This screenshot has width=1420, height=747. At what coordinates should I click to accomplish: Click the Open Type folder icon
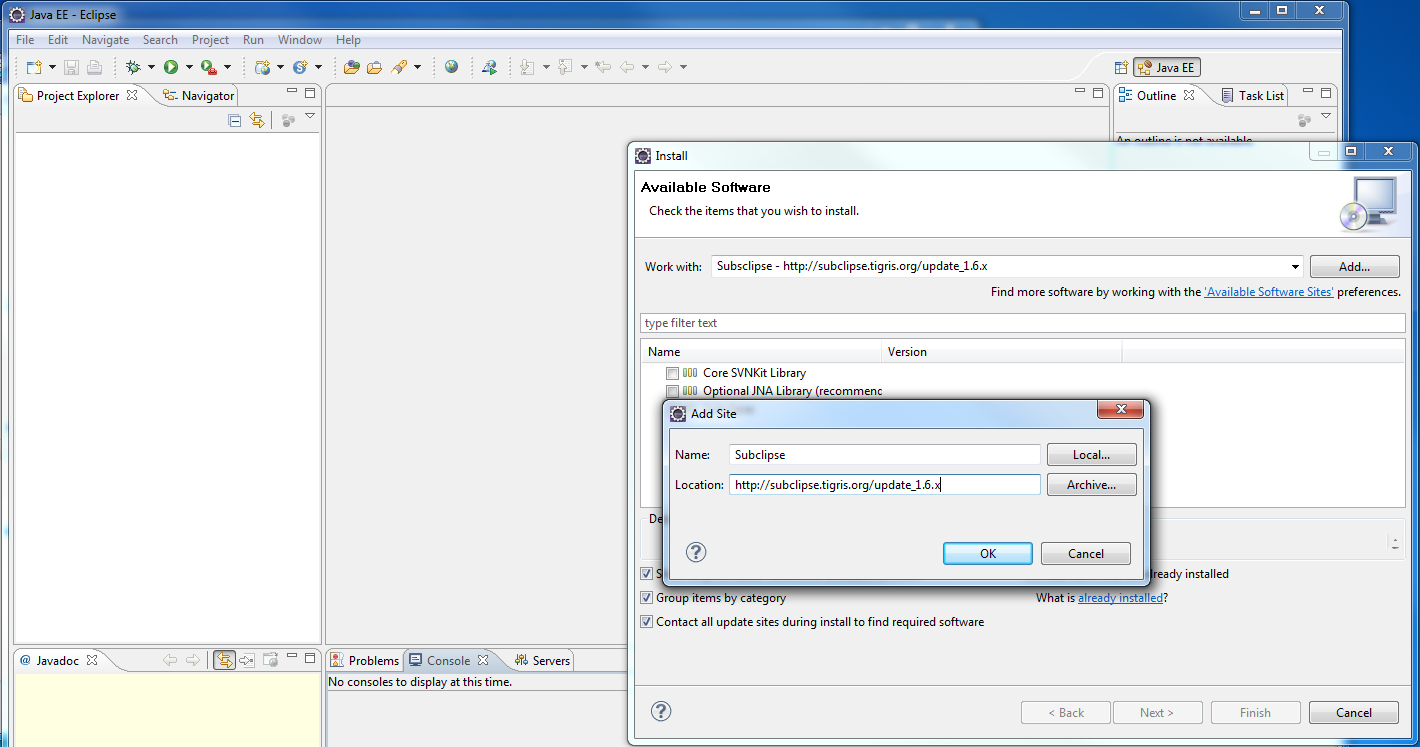click(351, 67)
